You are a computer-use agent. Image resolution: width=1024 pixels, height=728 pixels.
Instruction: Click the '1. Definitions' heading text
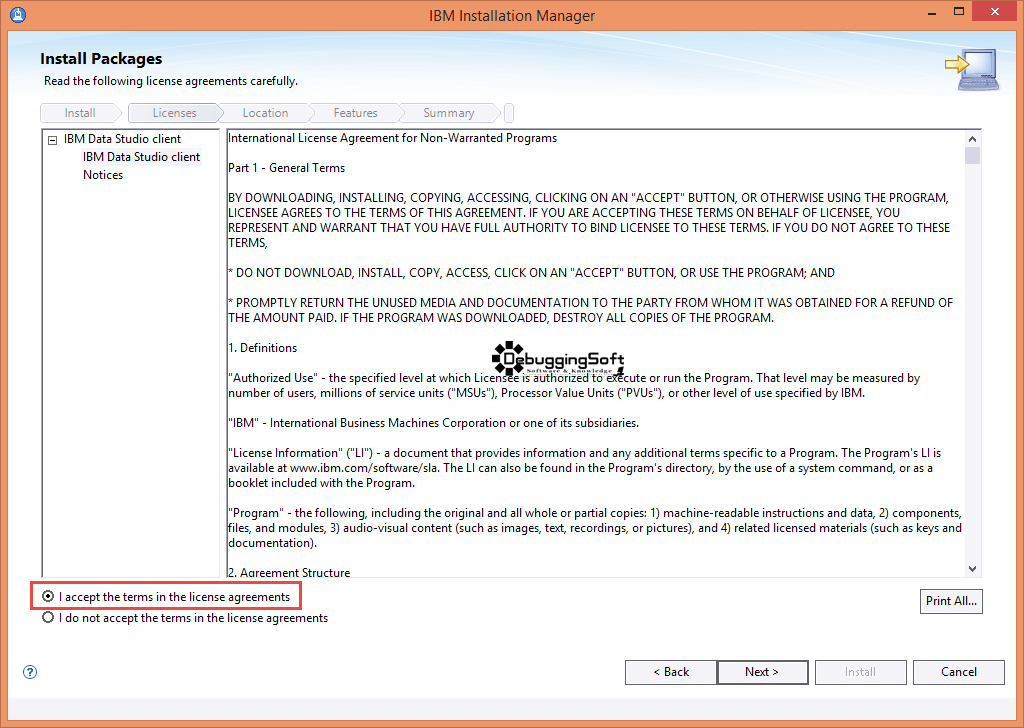click(x=263, y=348)
